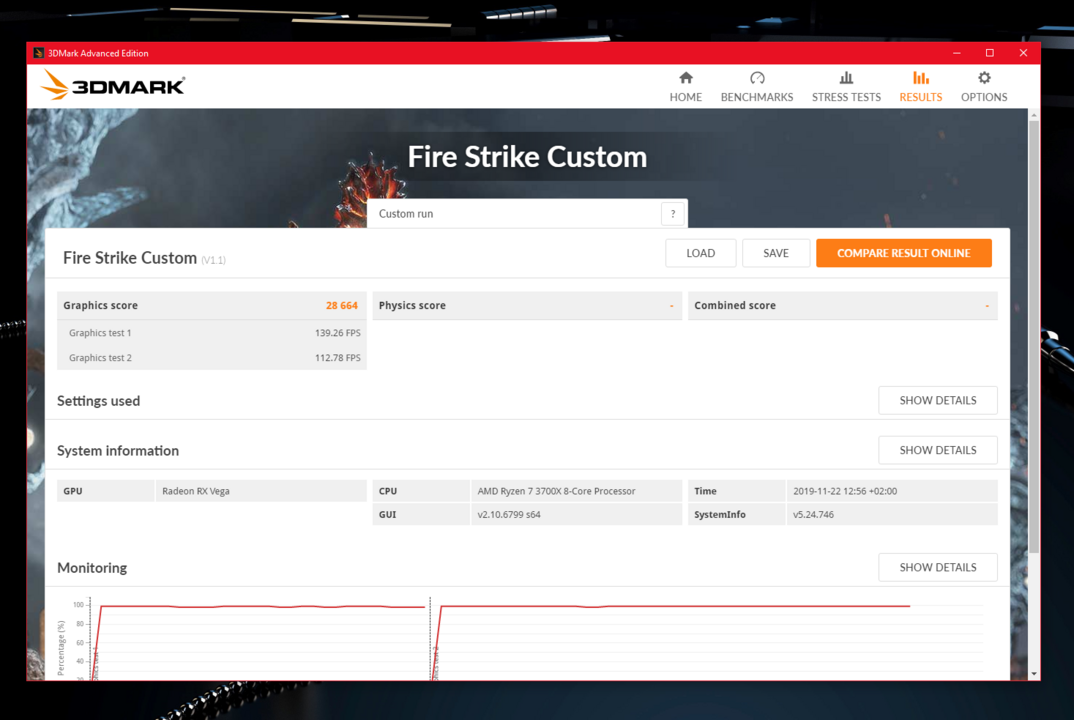Click the Custom run name field

(x=515, y=214)
